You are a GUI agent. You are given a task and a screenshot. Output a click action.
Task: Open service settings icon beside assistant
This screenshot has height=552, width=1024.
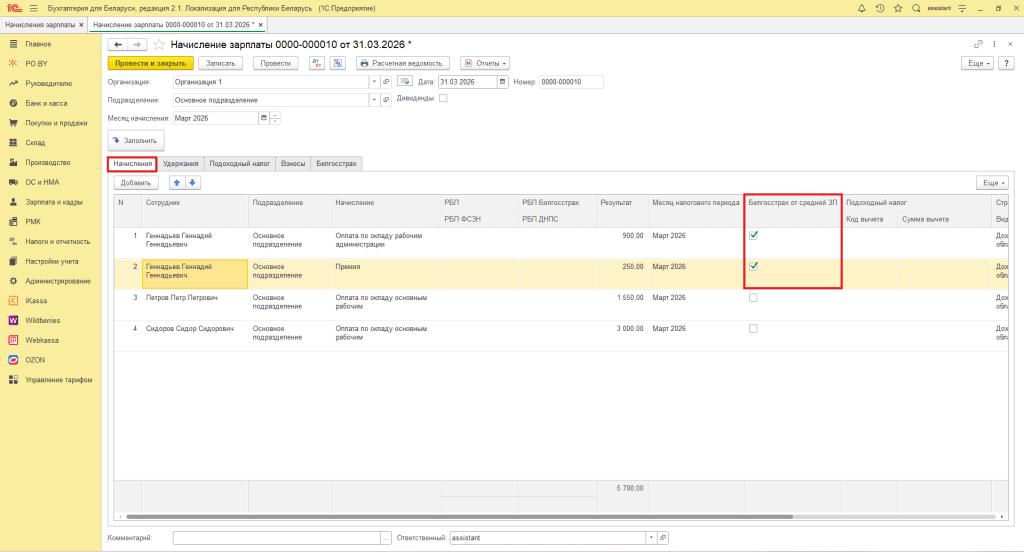962,8
